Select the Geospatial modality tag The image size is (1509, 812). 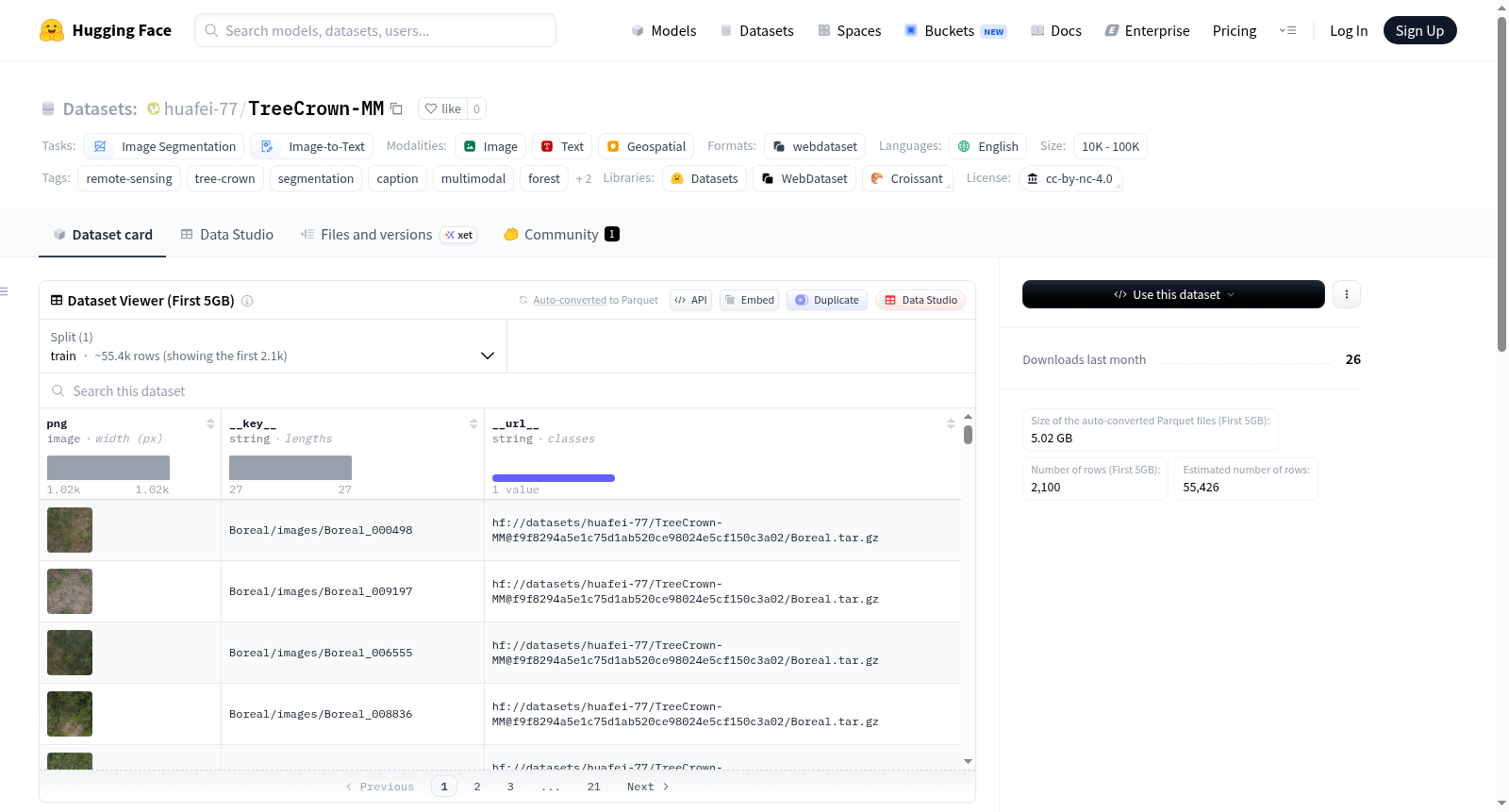(x=646, y=146)
